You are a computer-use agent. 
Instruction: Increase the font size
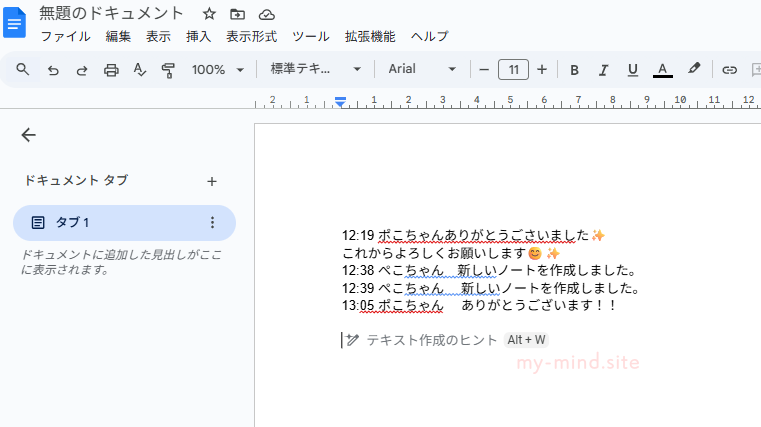(542, 70)
